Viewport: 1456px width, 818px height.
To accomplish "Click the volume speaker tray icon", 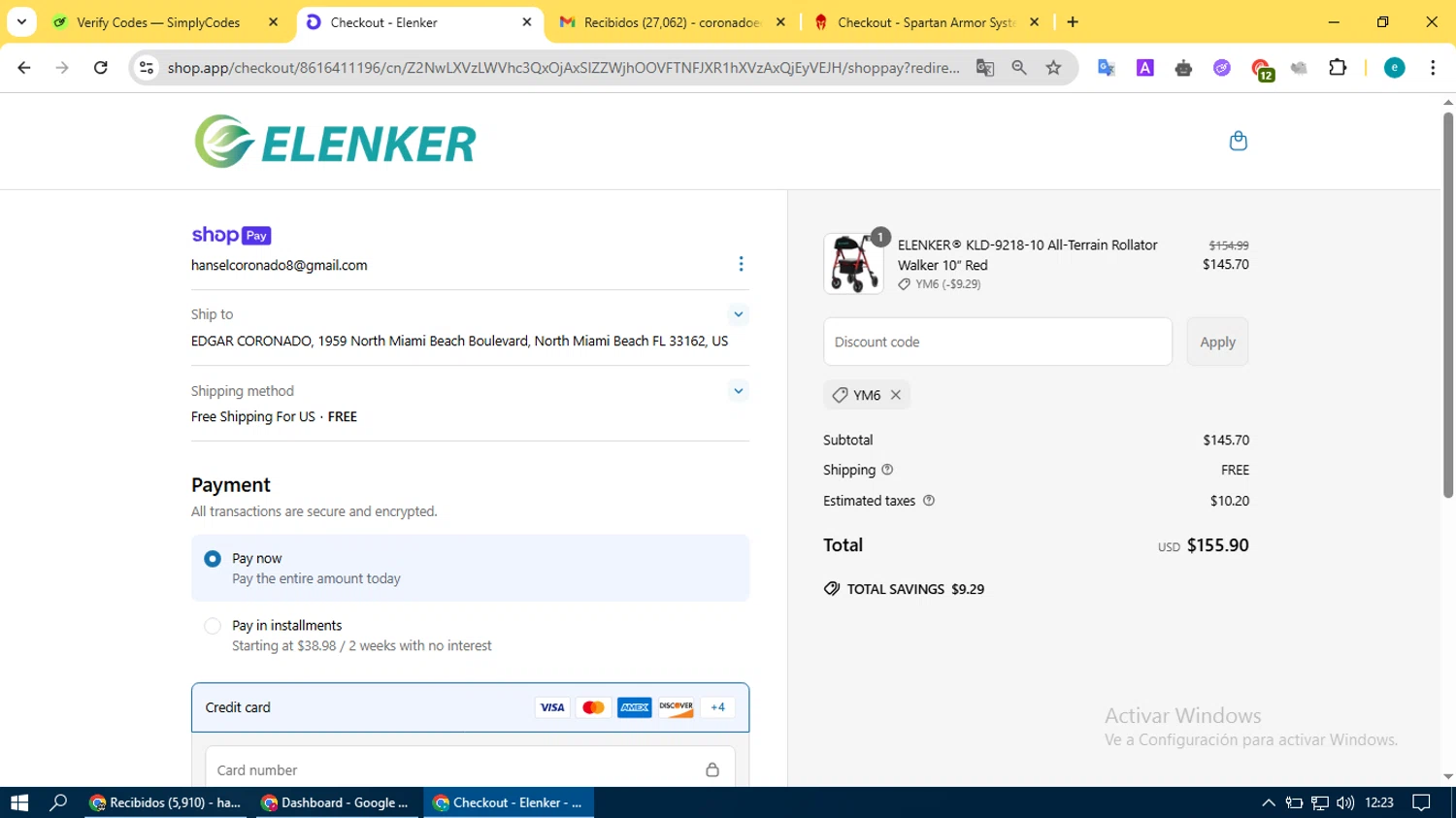I will point(1344,802).
